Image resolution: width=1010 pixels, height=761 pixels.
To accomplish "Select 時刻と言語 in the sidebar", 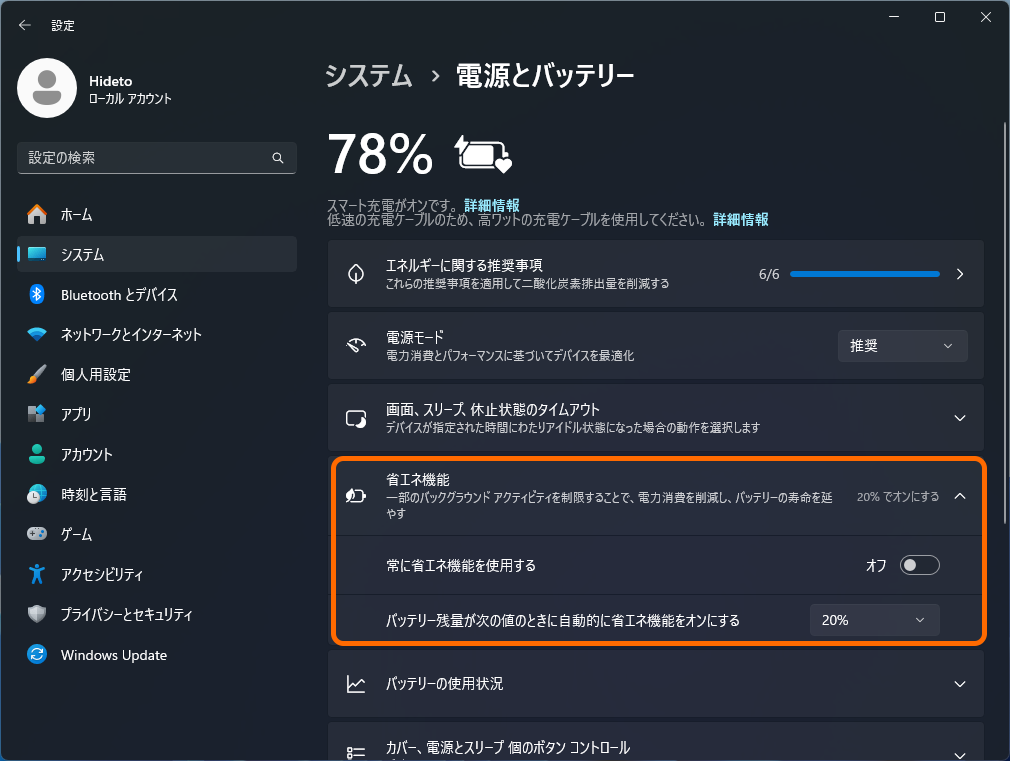I will [x=90, y=494].
